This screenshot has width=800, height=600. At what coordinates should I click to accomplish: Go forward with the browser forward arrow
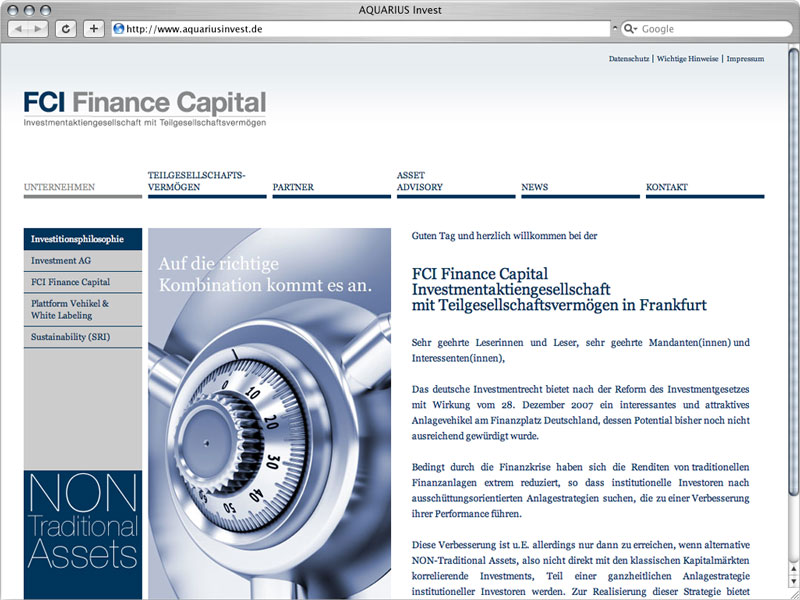[x=38, y=29]
